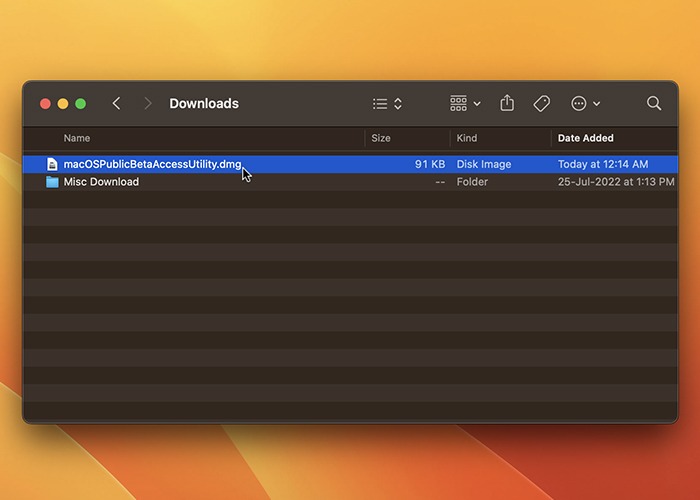Viewport: 700px width, 500px height.
Task: Click the Downloads window title
Action: [204, 104]
